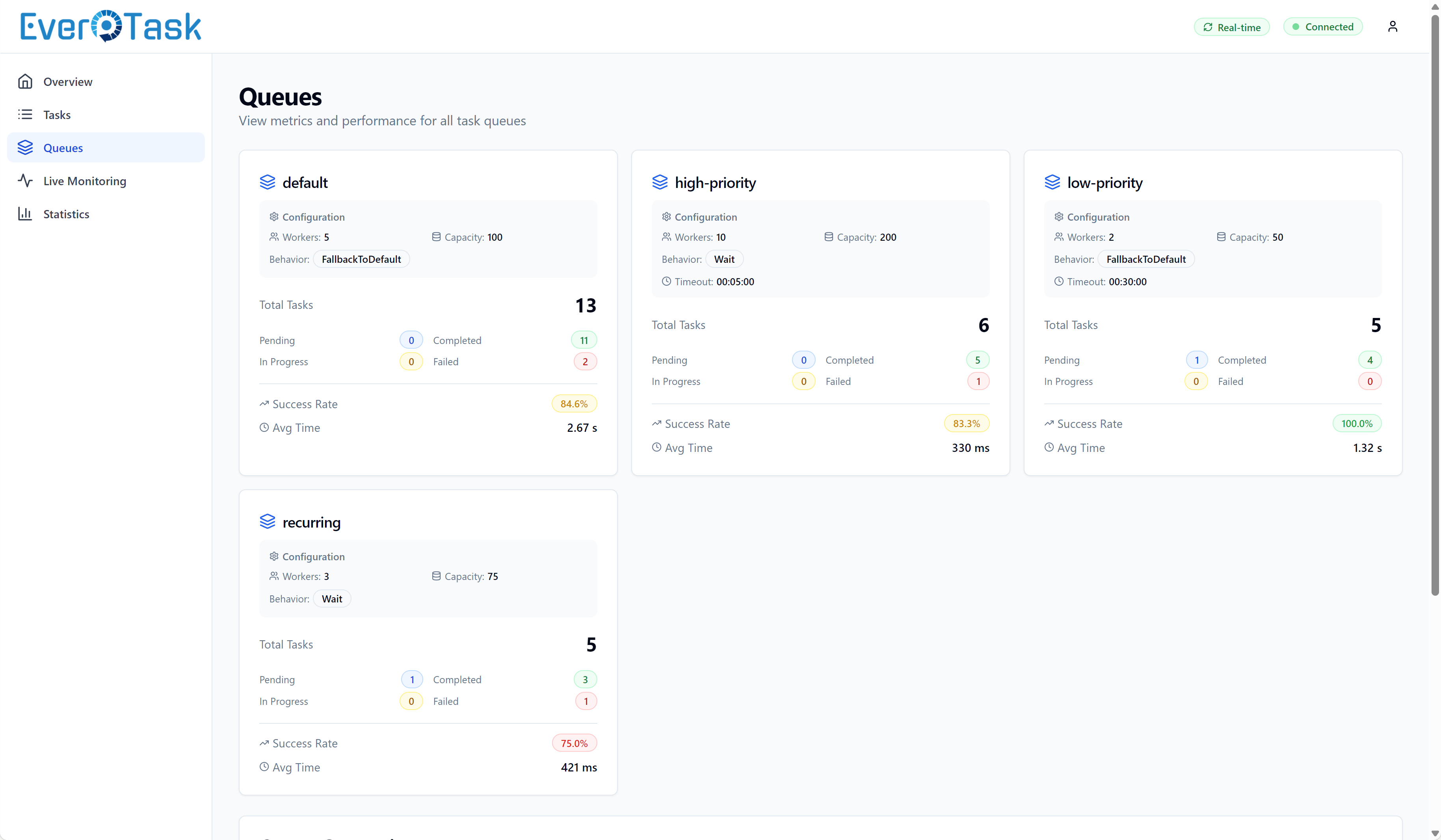
Task: Click the Live Monitoring pulse icon
Action: click(25, 181)
